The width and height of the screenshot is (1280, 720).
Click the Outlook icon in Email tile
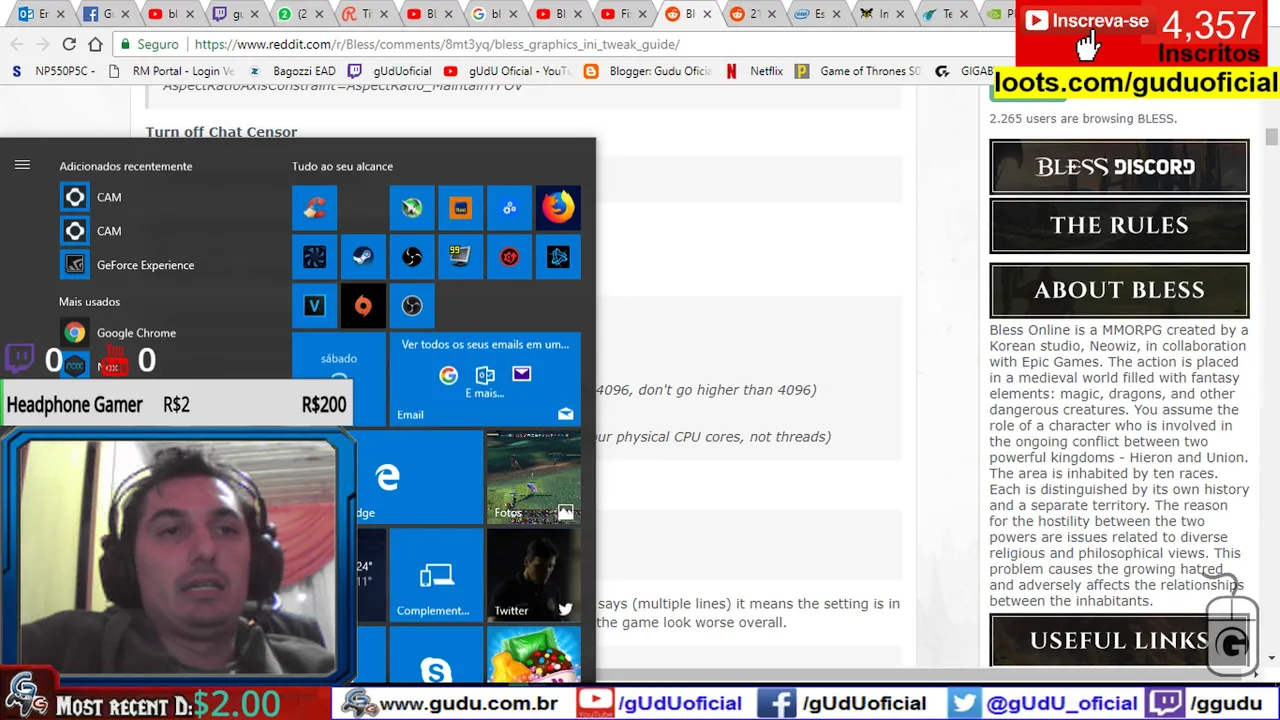[485, 374]
